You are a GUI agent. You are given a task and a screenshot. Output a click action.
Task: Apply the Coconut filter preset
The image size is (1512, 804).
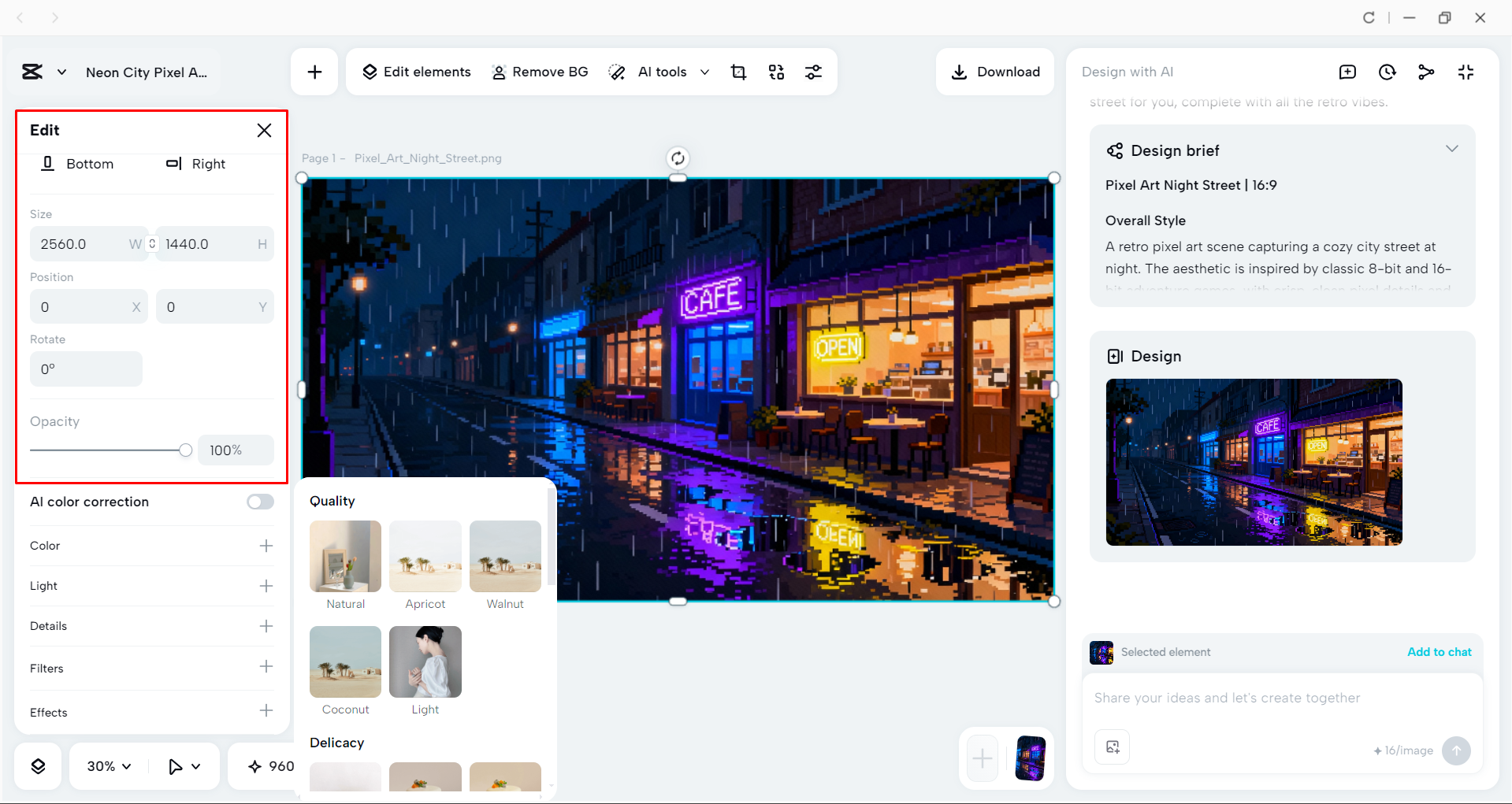(345, 662)
